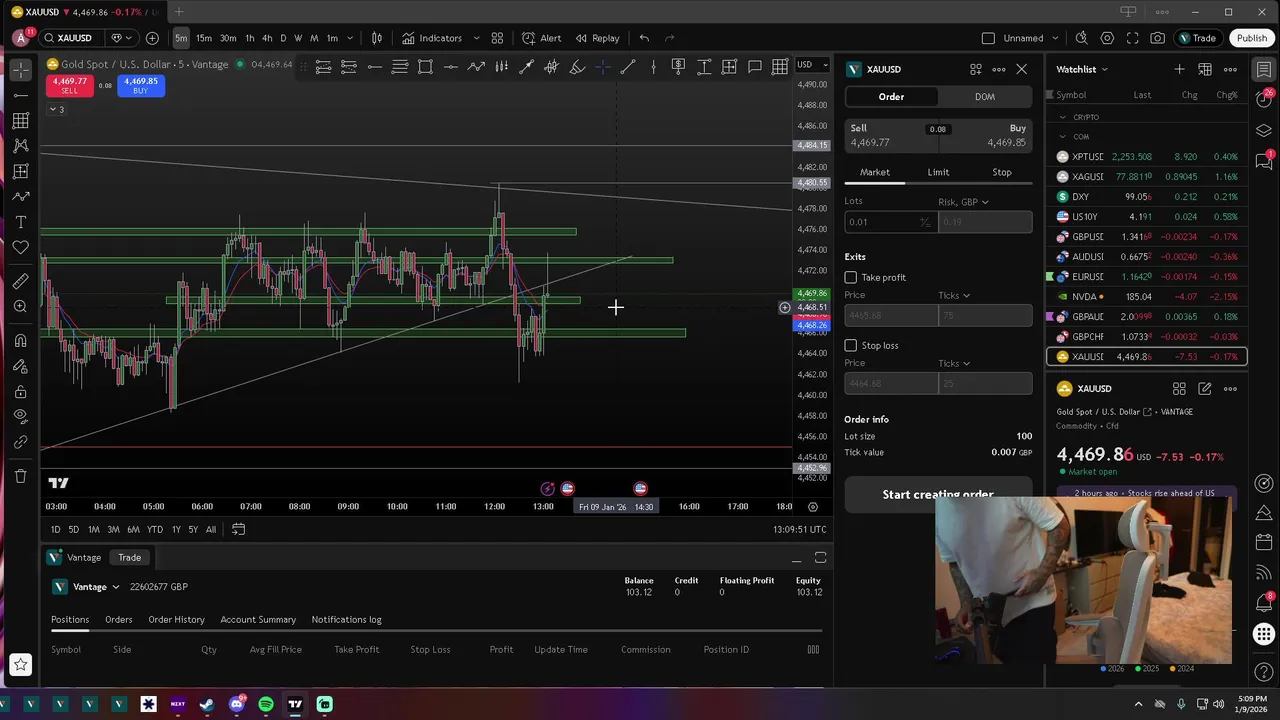Open chart settings gear in top toolbar
Screen dimensions: 1280x720
pos(1107,38)
